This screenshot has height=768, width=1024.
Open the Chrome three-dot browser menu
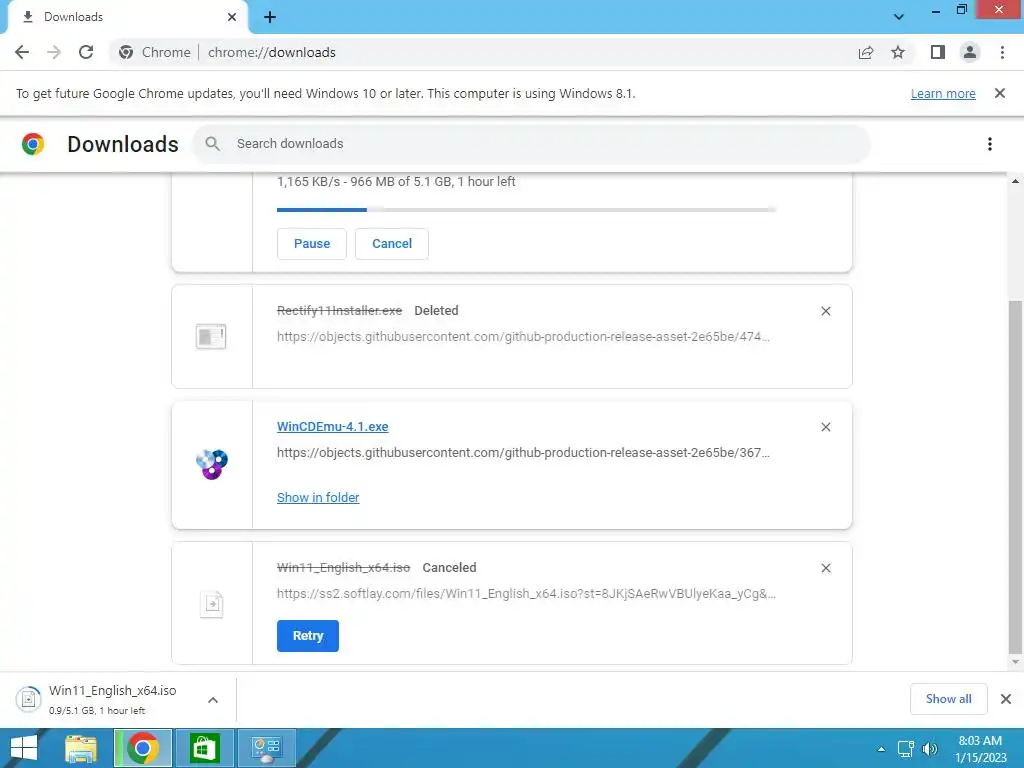pos(1002,52)
